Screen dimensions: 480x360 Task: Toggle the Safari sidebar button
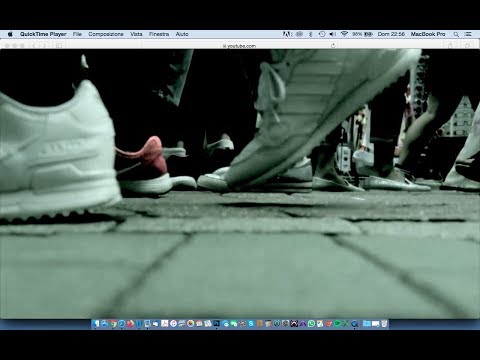coord(59,45)
